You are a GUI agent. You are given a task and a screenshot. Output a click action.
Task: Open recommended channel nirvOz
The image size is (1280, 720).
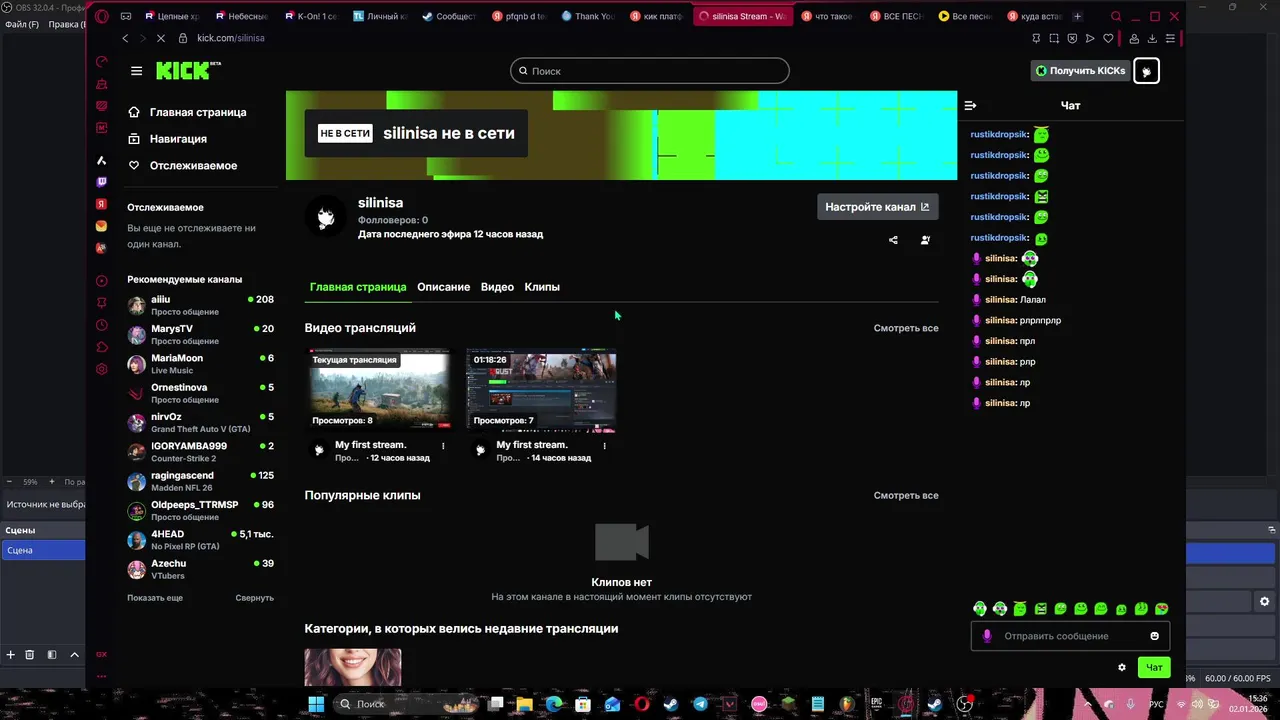pyautogui.click(x=200, y=423)
